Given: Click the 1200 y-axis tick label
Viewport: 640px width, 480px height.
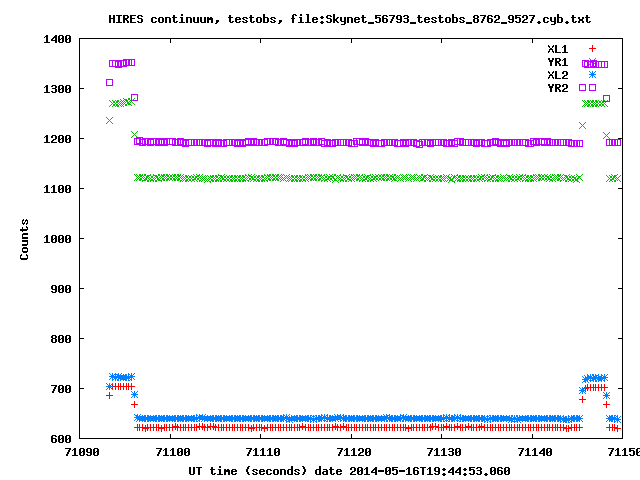Looking at the screenshot, I should point(58,139).
